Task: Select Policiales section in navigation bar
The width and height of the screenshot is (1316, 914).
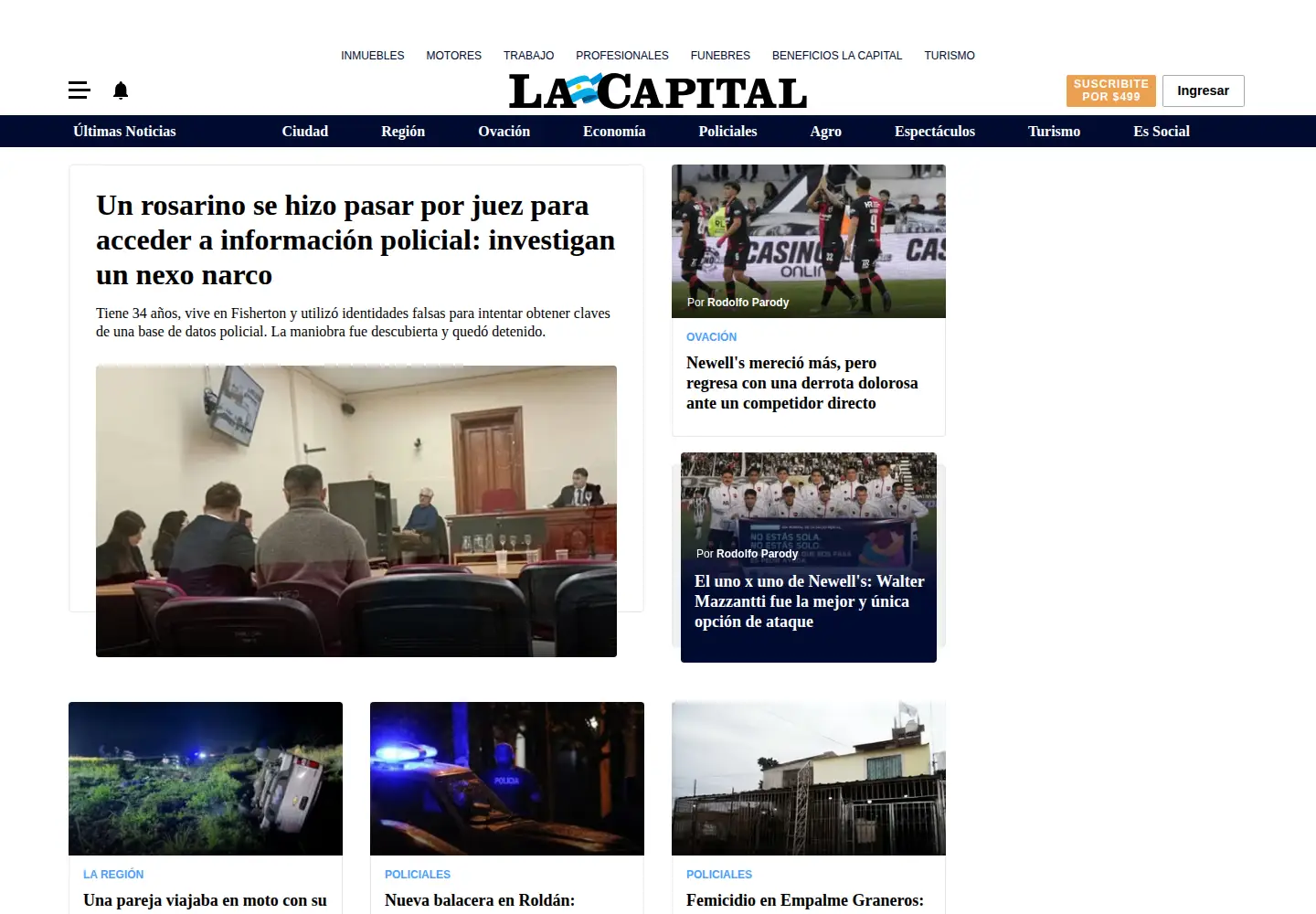Action: point(727,132)
